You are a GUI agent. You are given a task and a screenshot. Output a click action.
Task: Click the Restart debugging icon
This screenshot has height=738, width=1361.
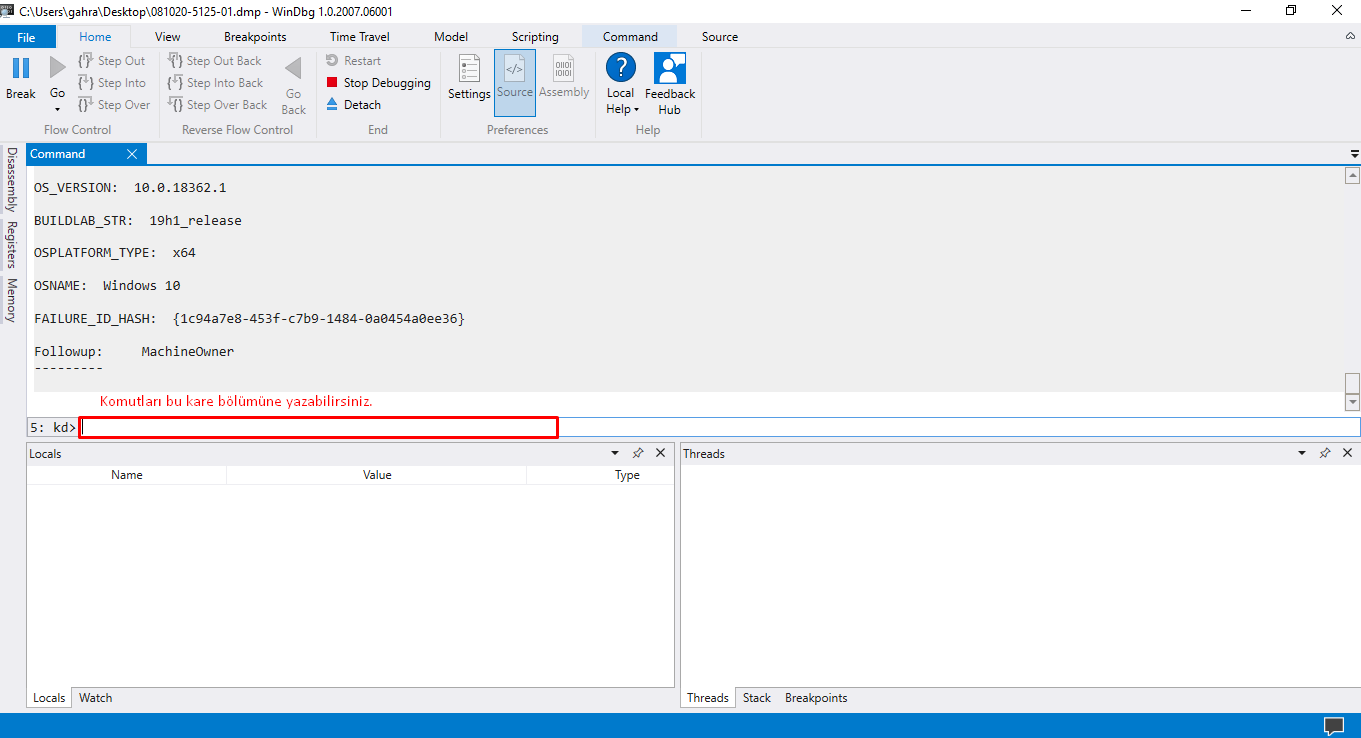point(333,61)
